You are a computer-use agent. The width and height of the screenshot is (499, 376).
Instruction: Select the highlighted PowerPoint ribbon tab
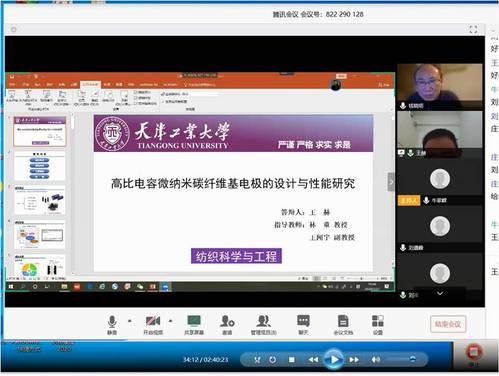coord(91,84)
